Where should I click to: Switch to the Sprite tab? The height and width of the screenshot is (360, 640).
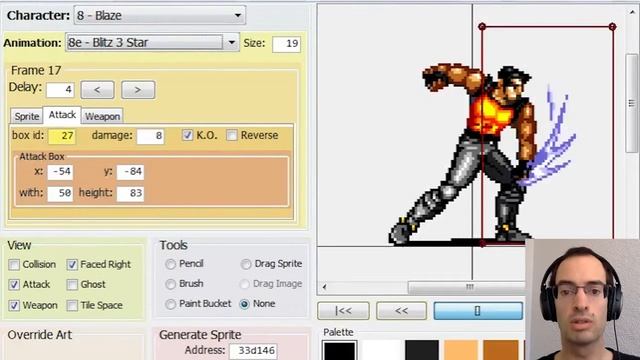click(x=27, y=116)
